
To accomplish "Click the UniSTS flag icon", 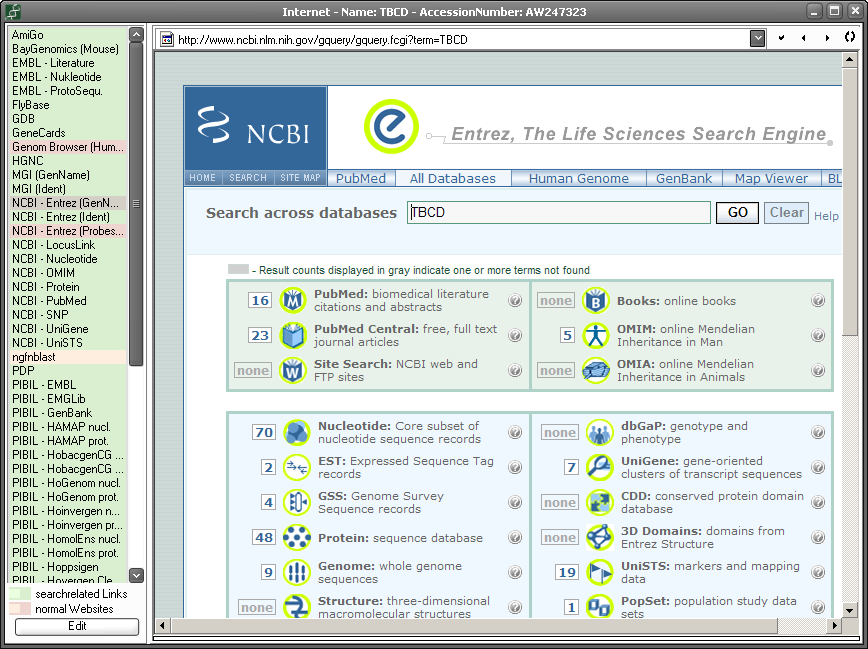I will click(x=600, y=572).
